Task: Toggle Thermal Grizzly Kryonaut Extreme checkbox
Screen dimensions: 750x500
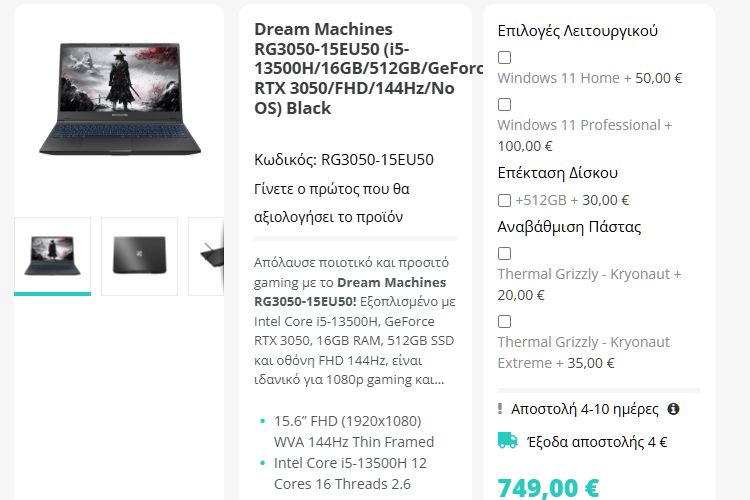Action: click(504, 322)
